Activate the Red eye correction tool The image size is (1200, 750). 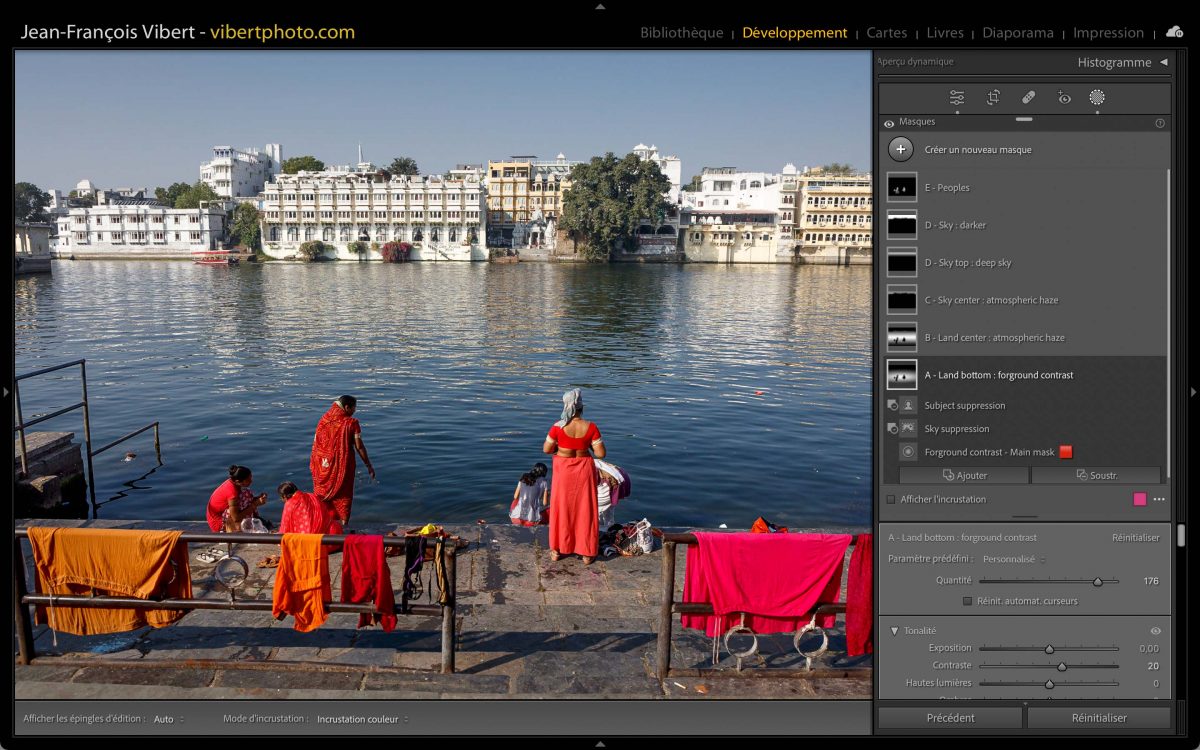pyautogui.click(x=1064, y=97)
